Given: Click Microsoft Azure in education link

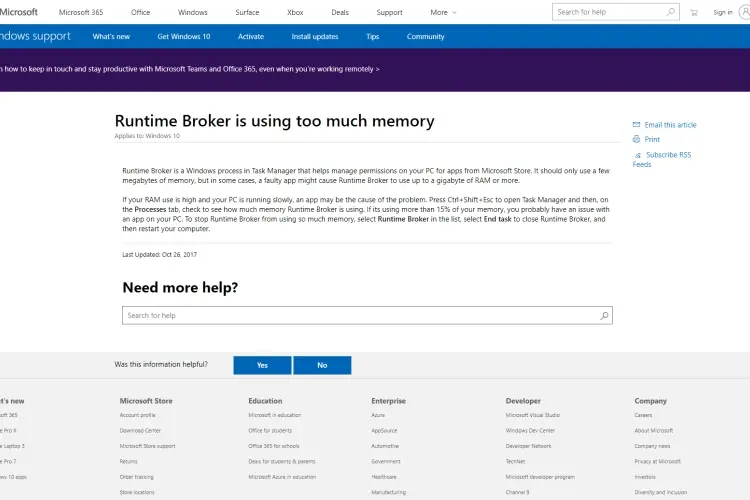Looking at the screenshot, I should tap(282, 477).
